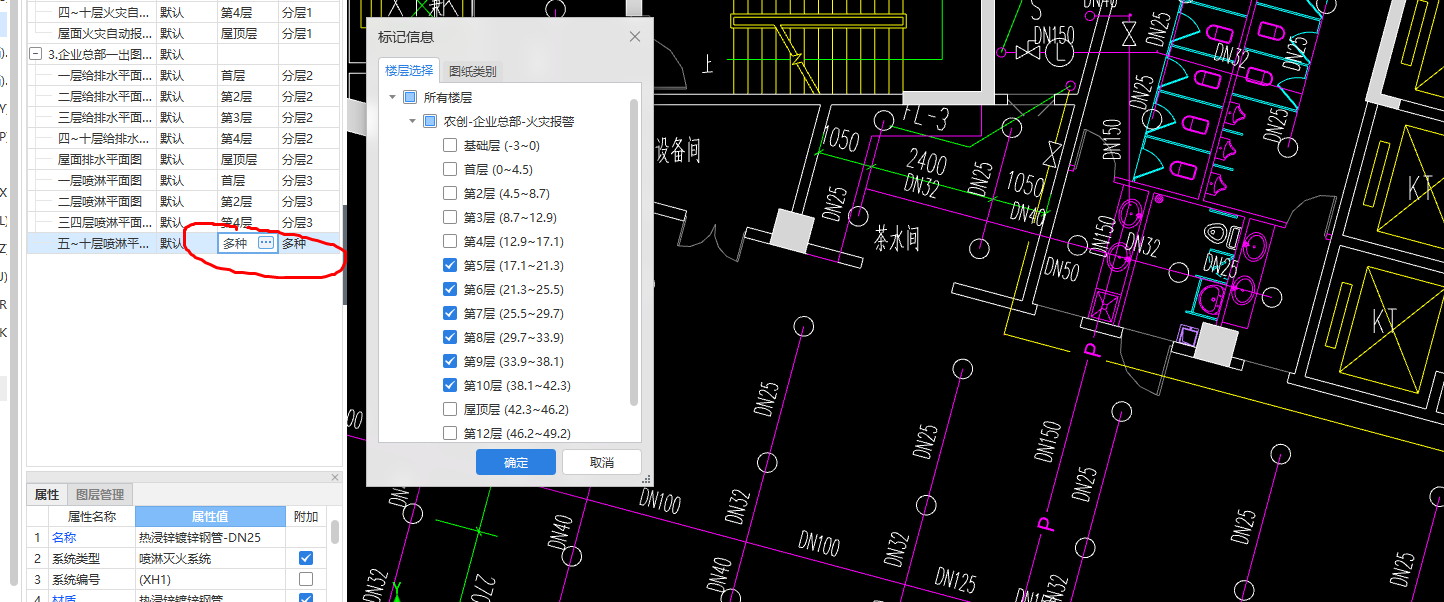
Task: Collapse the 农创-企业总部-火灾报警 node arrow
Action: 412,122
